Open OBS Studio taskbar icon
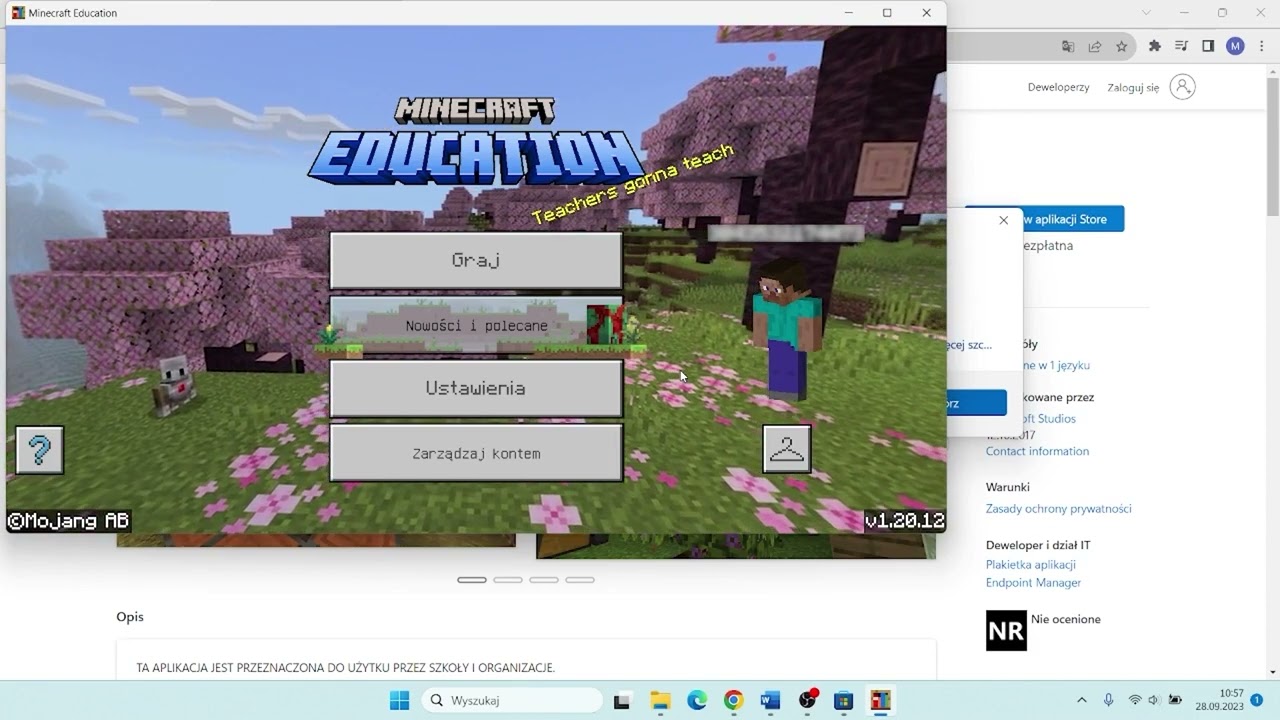The height and width of the screenshot is (720, 1280). click(x=808, y=700)
